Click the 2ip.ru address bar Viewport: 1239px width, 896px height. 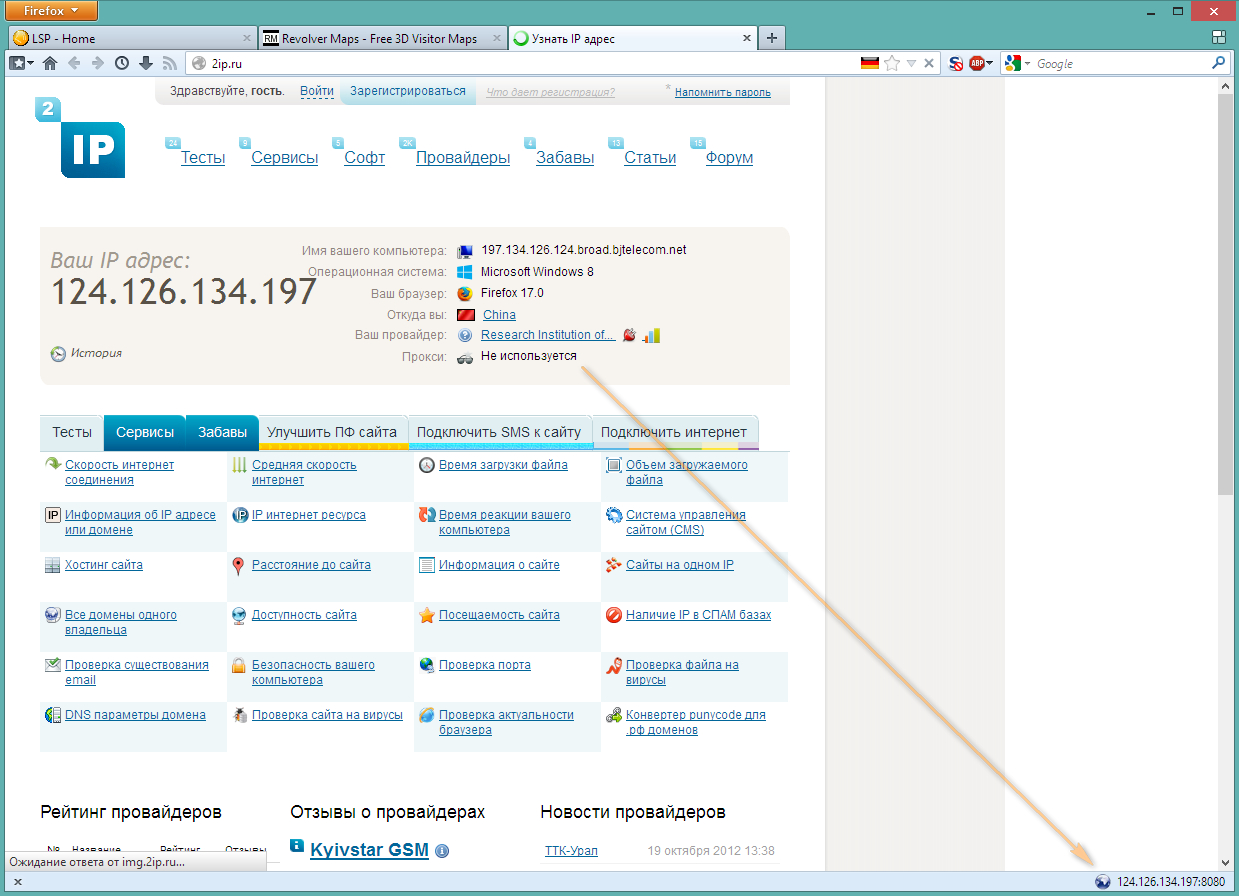click(x=520, y=63)
